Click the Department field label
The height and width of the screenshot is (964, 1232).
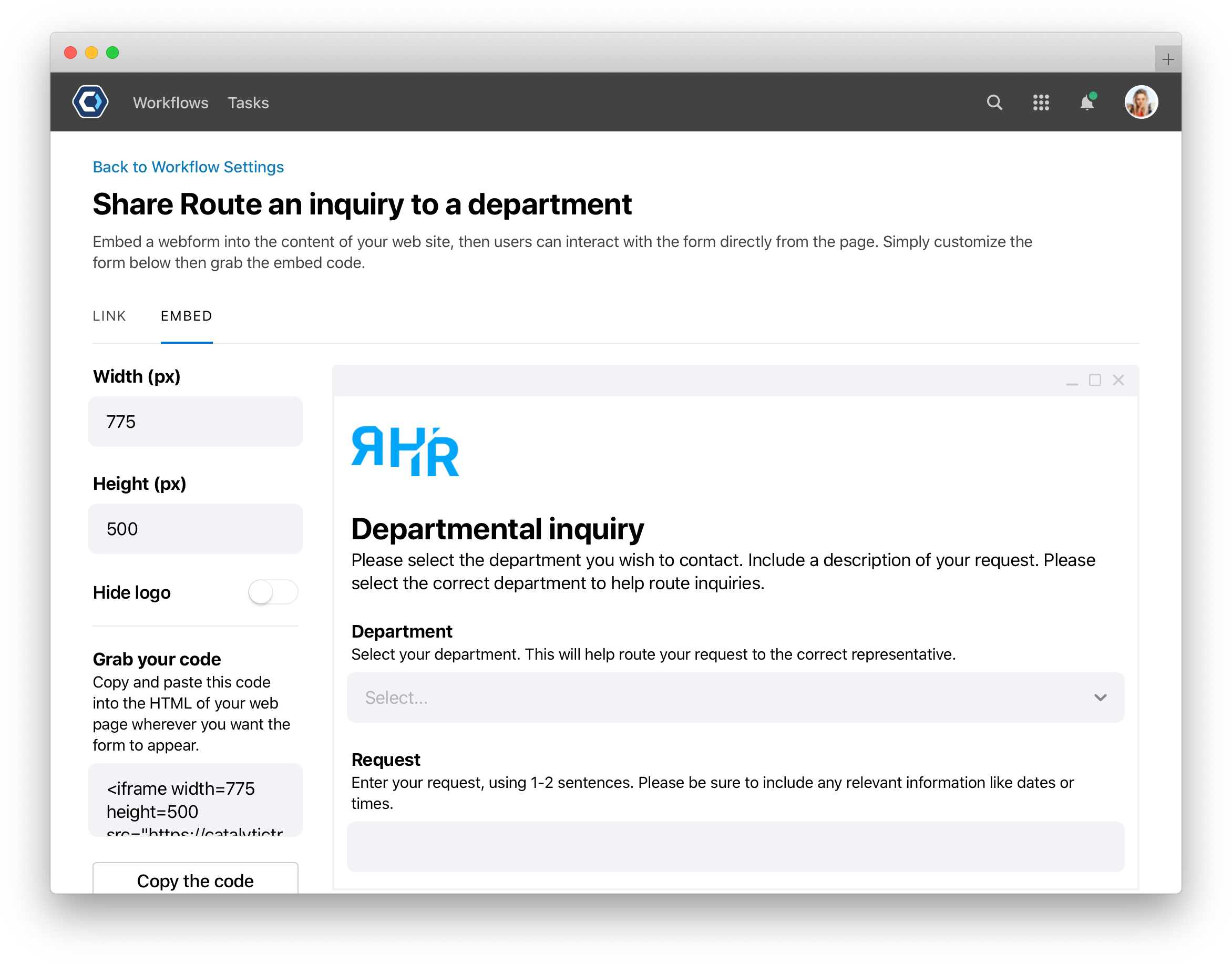pyautogui.click(x=401, y=631)
